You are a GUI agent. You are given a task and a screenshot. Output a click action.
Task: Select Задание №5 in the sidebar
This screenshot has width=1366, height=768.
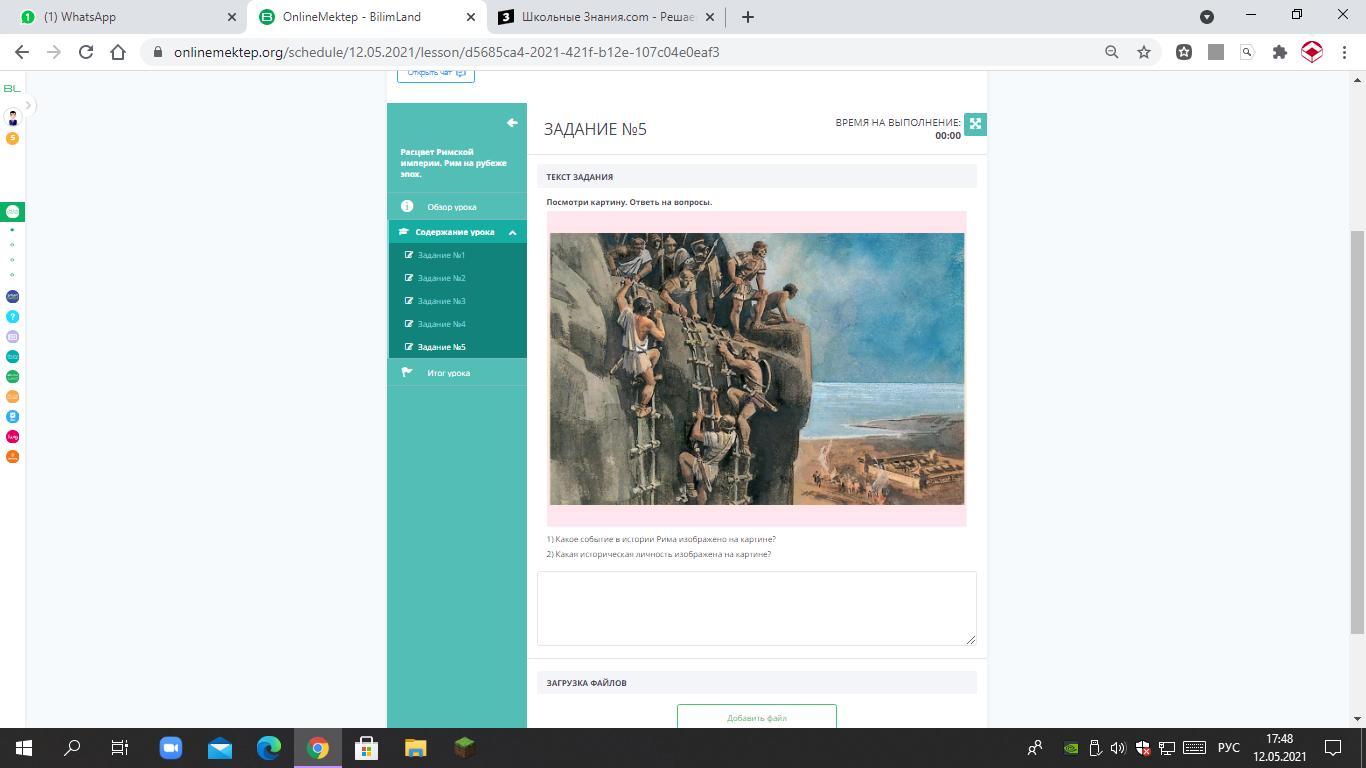coord(441,347)
